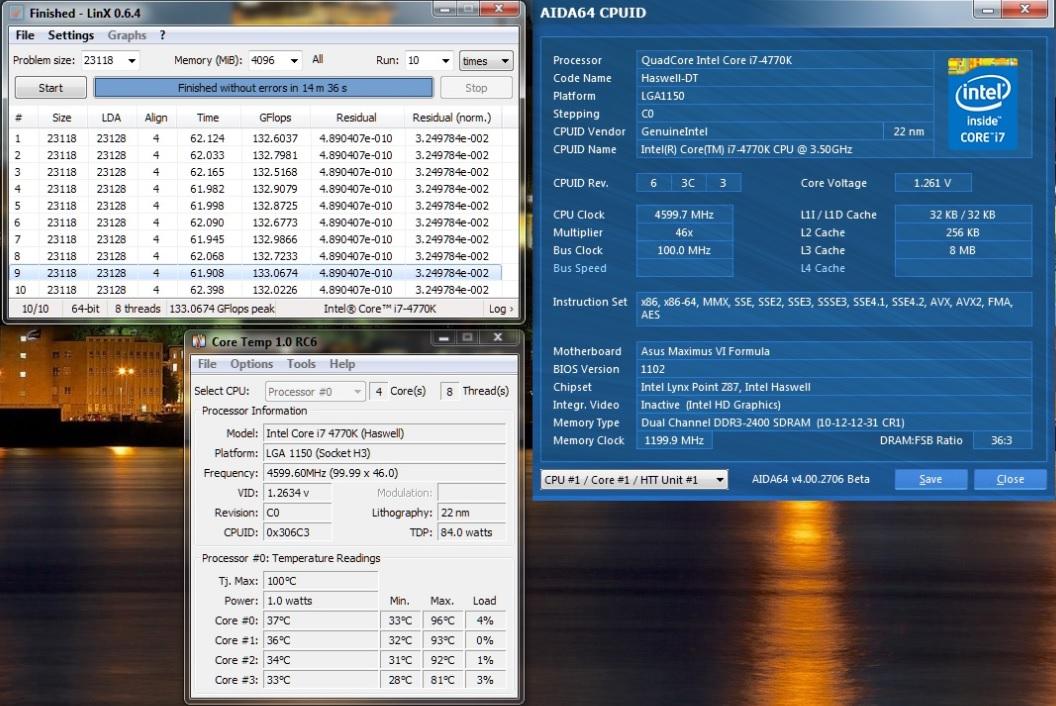The height and width of the screenshot is (706, 1056).
Task: Close the LinX window
Action: pyautogui.click(x=500, y=9)
